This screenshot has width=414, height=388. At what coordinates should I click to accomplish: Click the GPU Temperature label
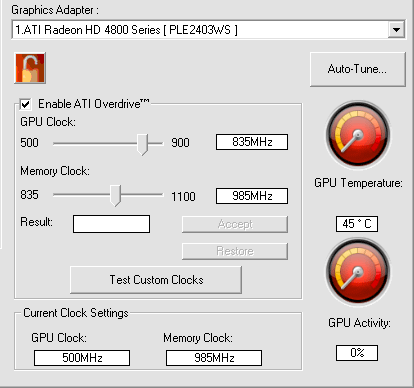[x=358, y=183]
